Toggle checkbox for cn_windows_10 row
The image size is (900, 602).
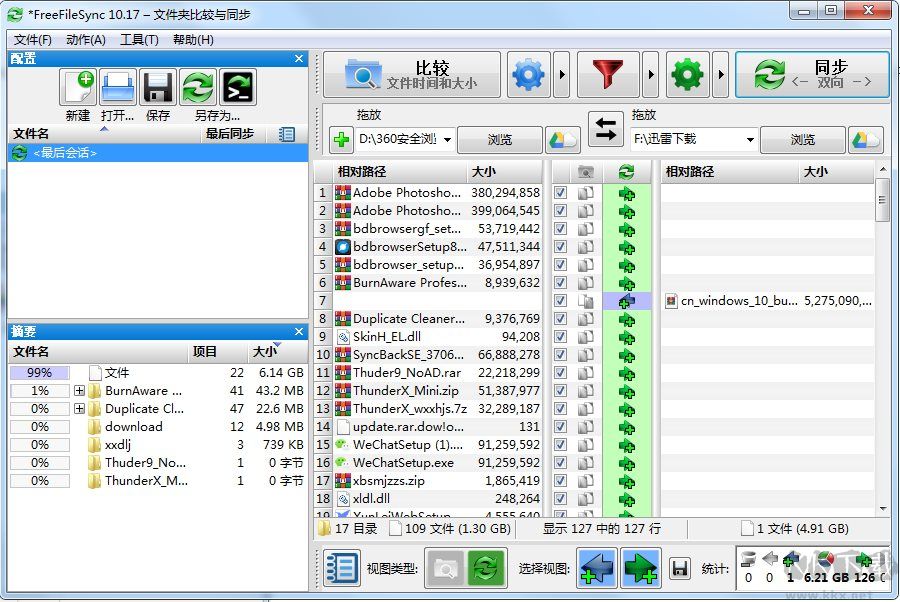tap(560, 301)
